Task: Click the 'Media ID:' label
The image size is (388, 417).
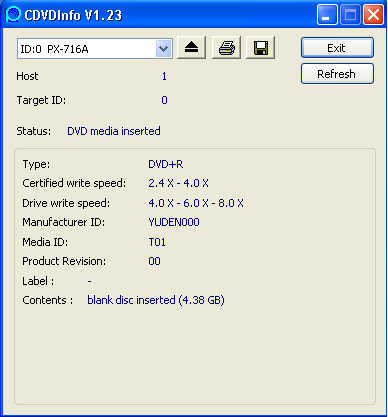Action: coord(45,242)
